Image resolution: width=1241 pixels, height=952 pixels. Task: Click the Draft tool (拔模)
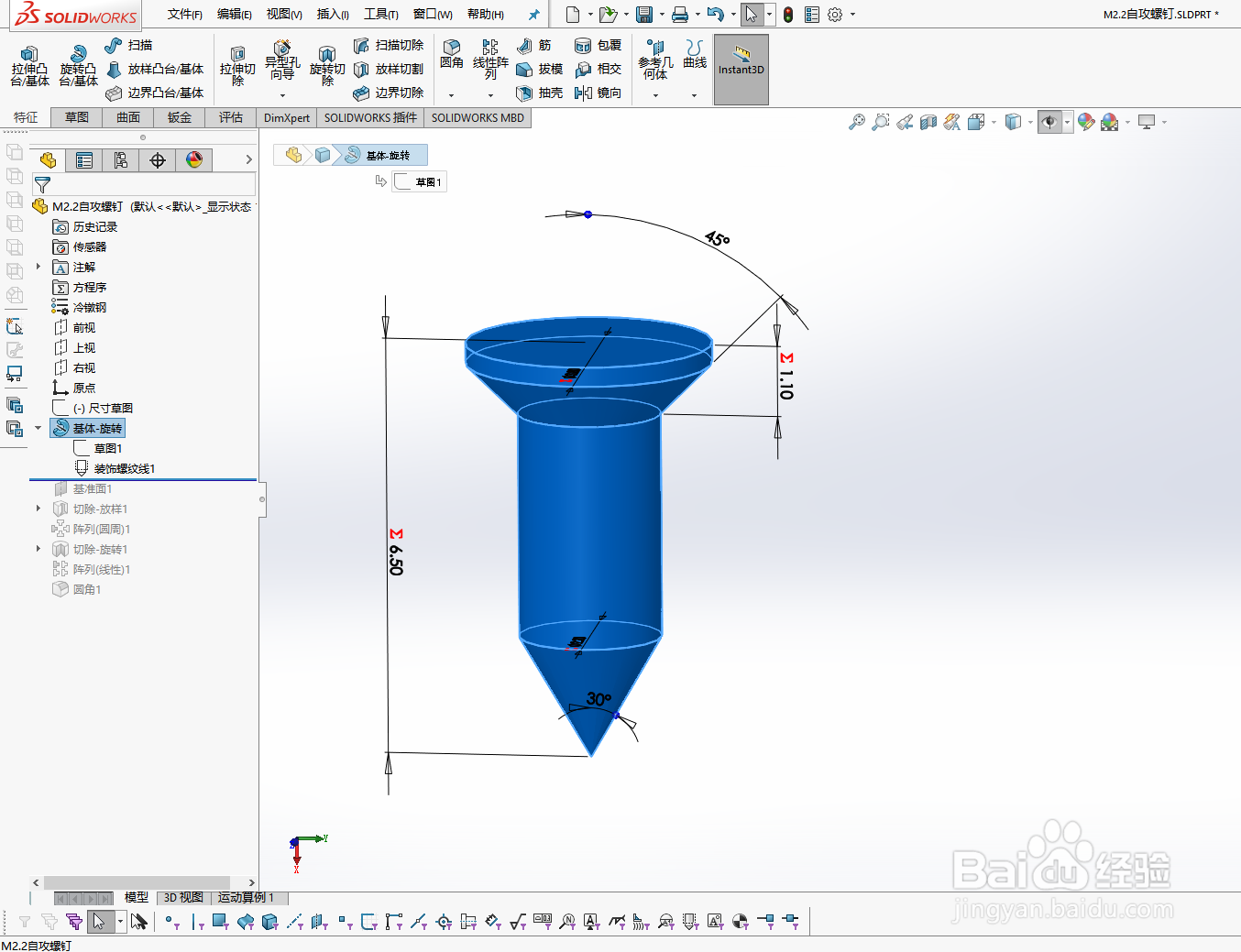click(x=540, y=69)
